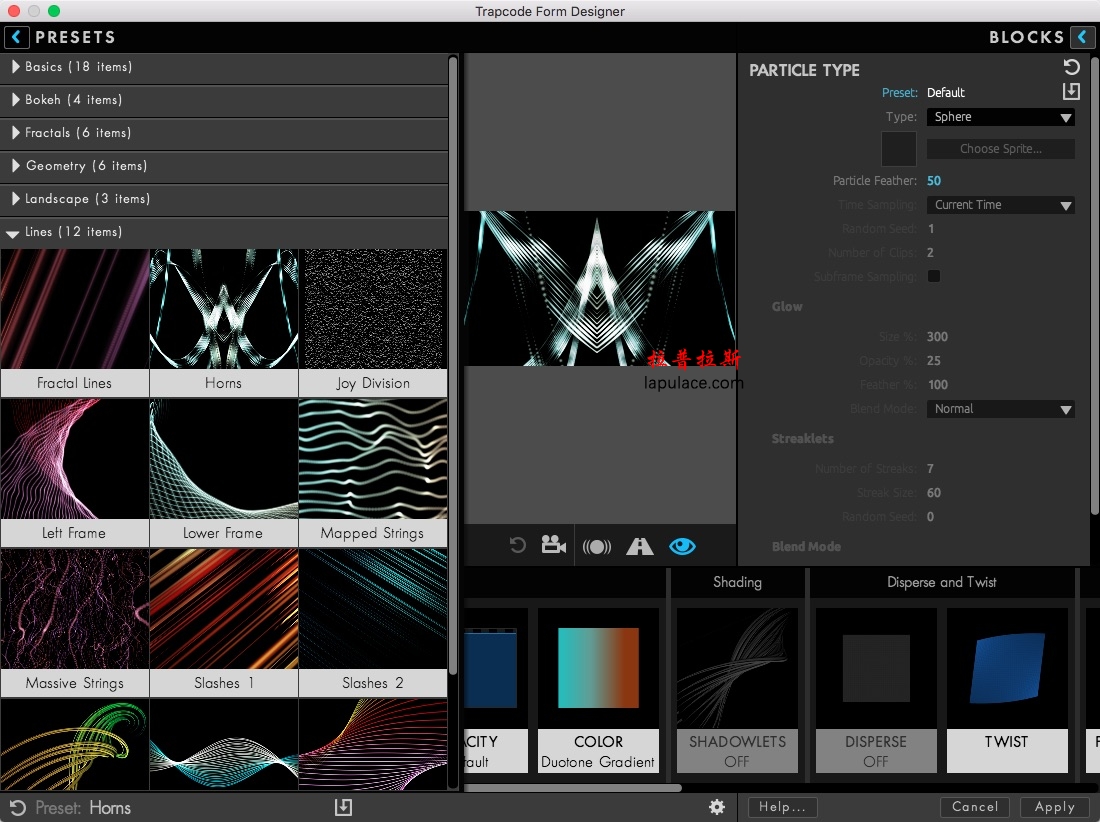Reset preset icon next to Preset: Horns
The height and width of the screenshot is (822, 1100).
[x=18, y=808]
